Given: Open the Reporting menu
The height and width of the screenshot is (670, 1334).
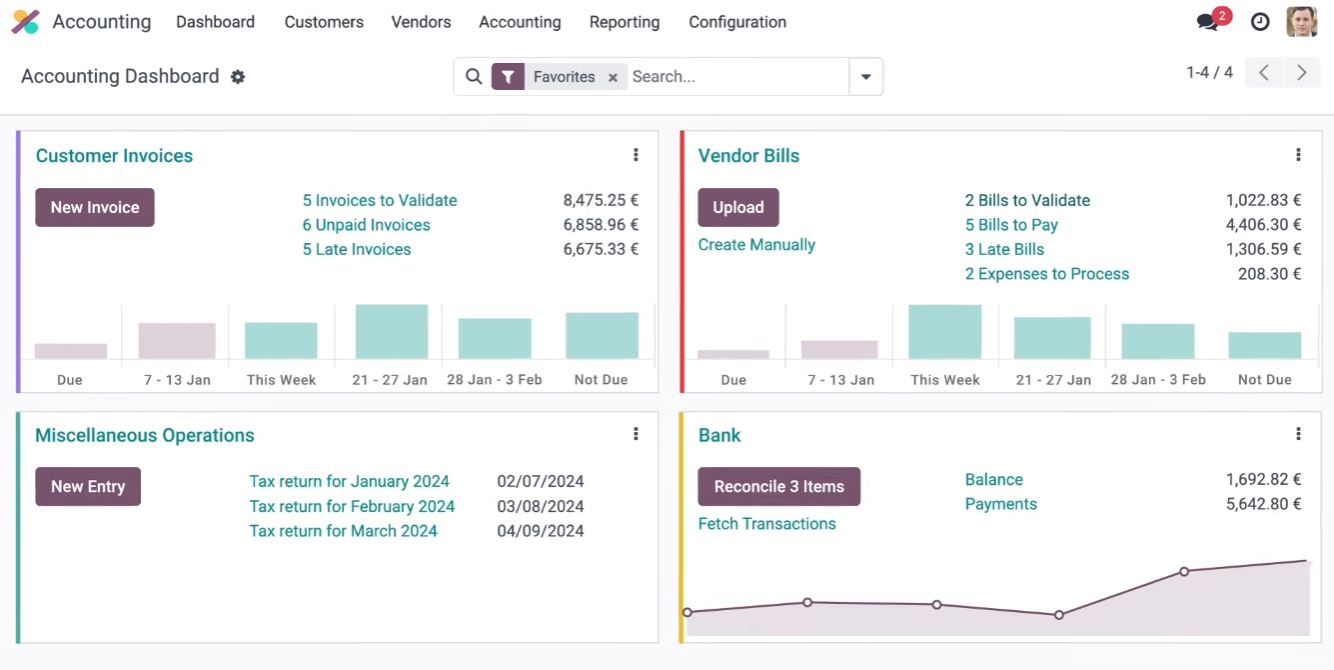Looking at the screenshot, I should click(x=624, y=22).
